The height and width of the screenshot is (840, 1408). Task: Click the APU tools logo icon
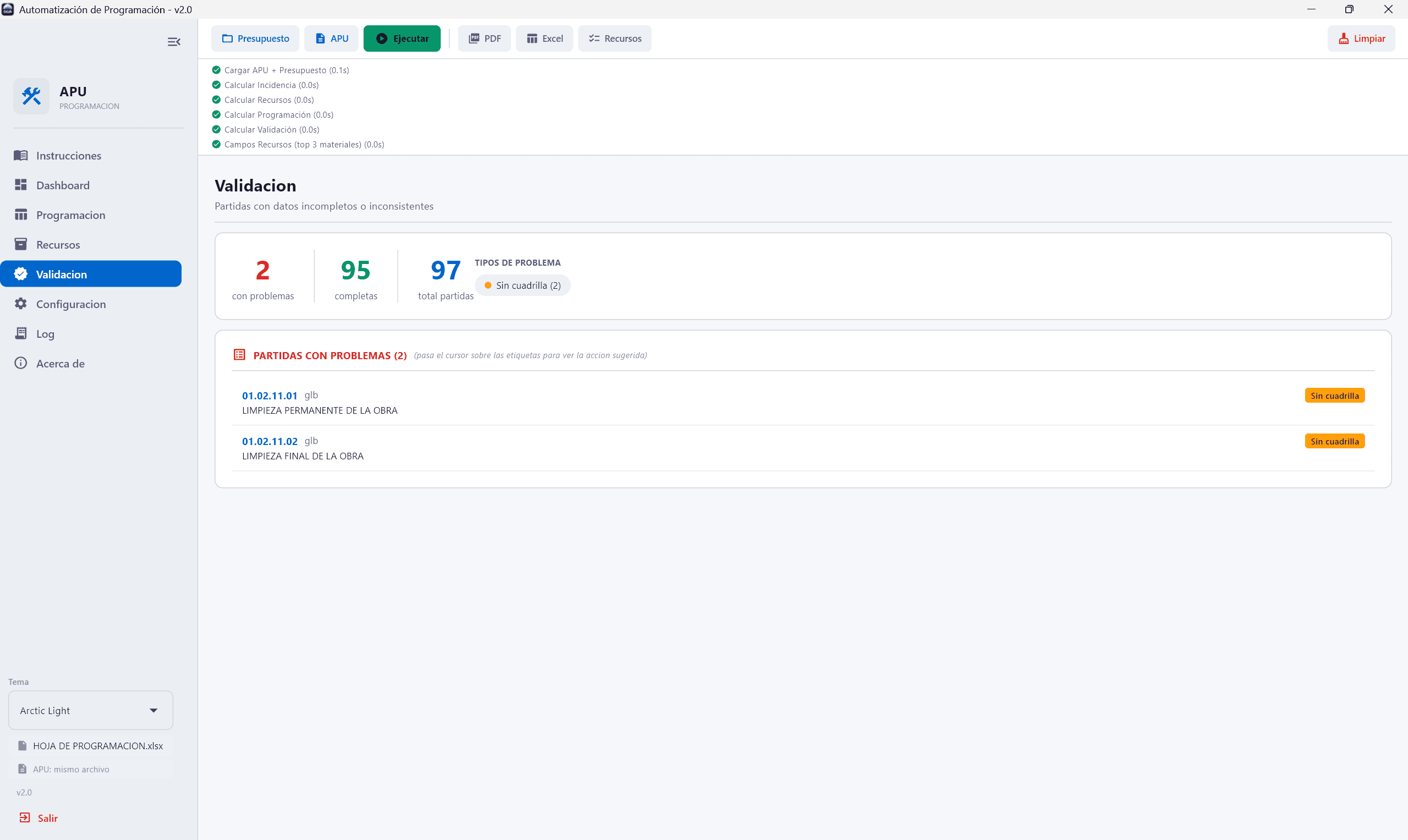point(31,96)
